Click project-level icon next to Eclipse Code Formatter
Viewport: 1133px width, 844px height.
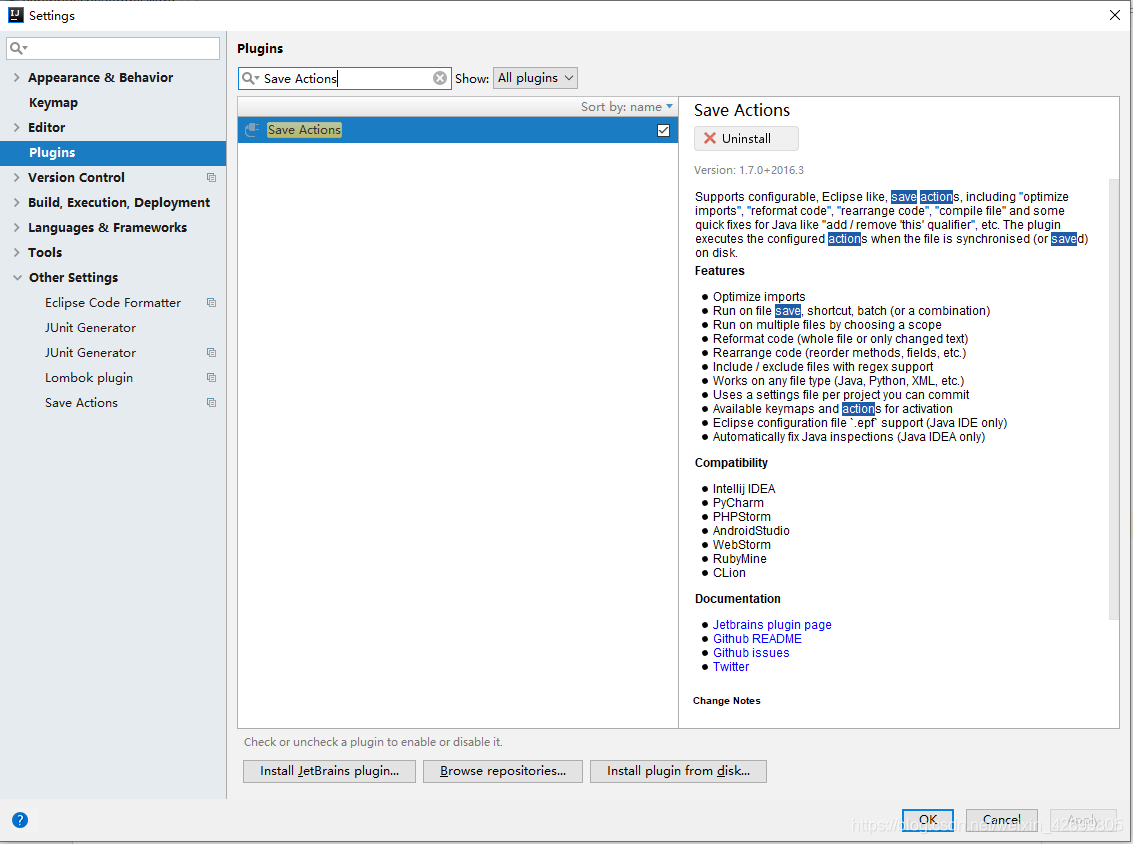pos(211,303)
